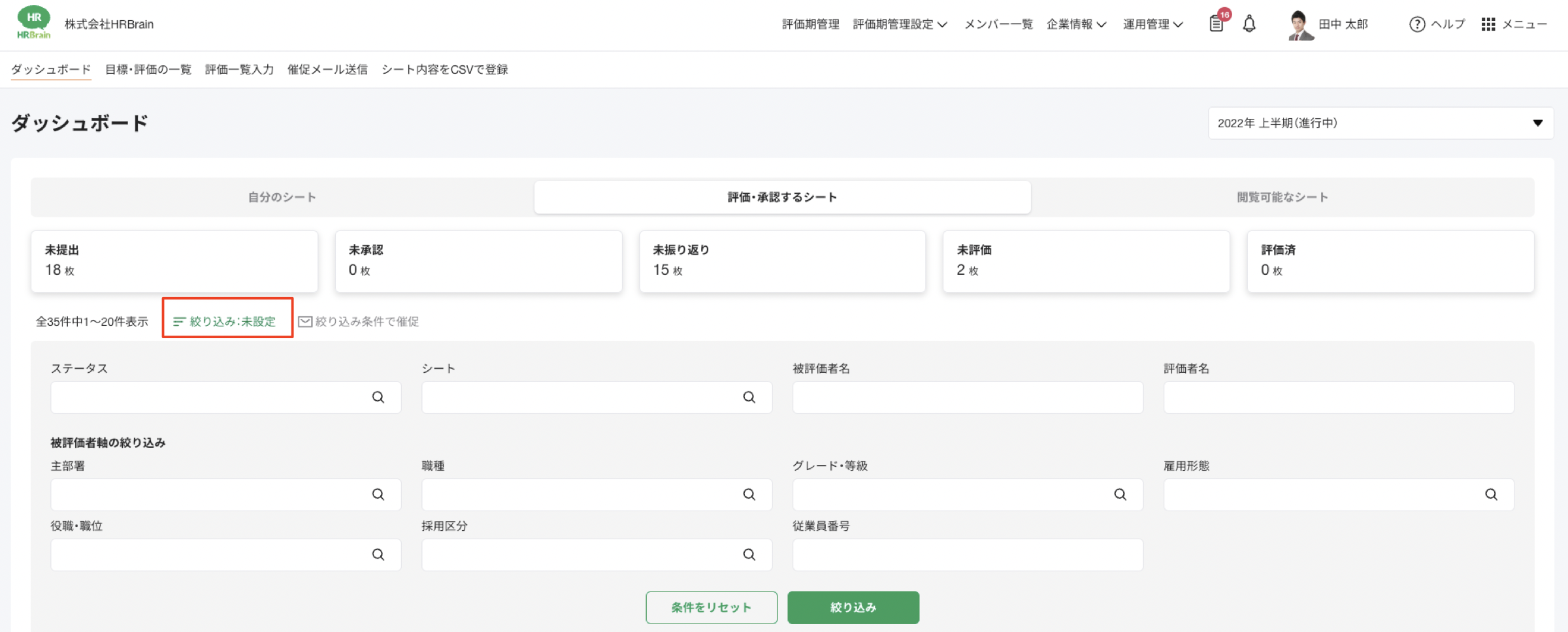Screen dimensions: 1568x632
Task: Expand the 企業情報 dropdown menu
Action: click(1077, 24)
